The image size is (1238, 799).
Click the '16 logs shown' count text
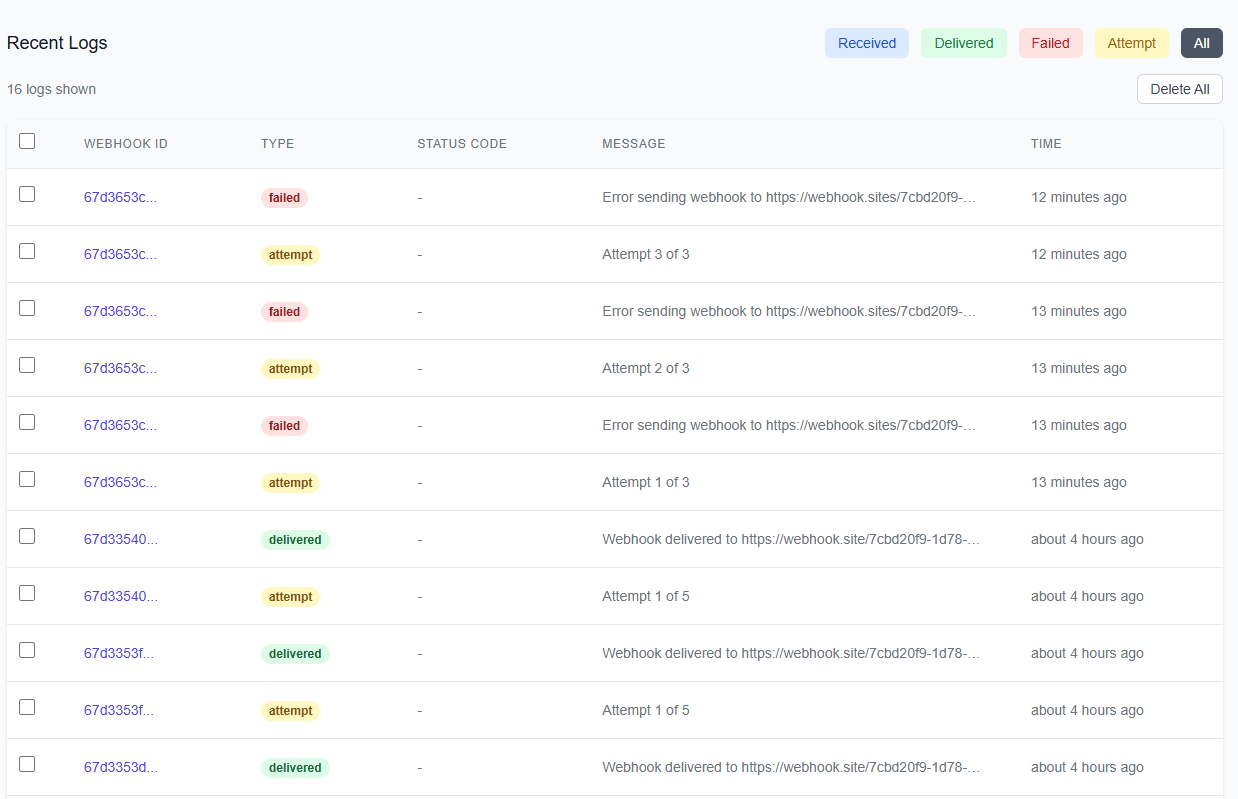[52, 89]
